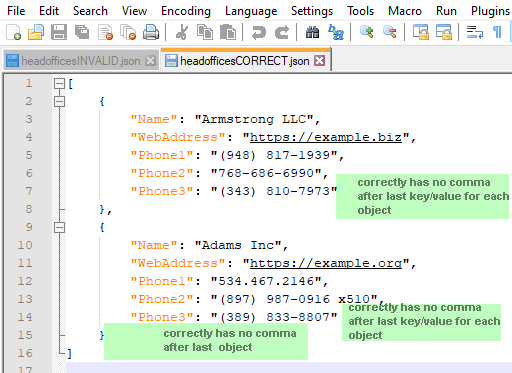The height and width of the screenshot is (373, 512).
Task: Click the Zoom Out magnifier icon
Action: click(390, 32)
